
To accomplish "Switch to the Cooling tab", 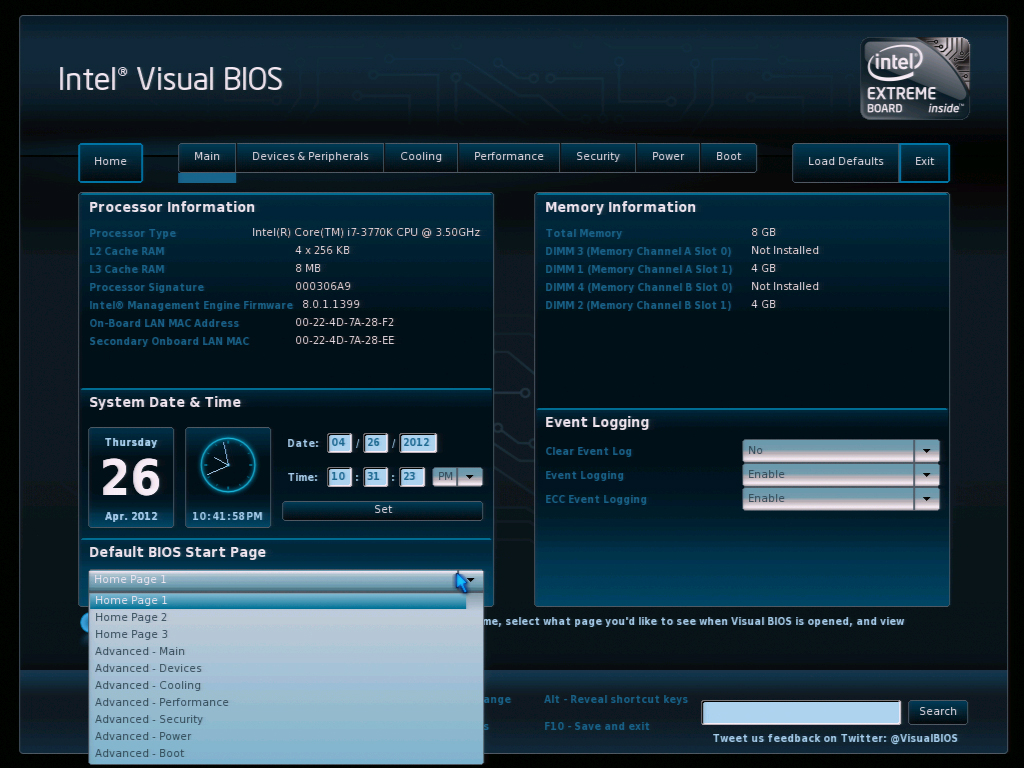I will point(420,156).
